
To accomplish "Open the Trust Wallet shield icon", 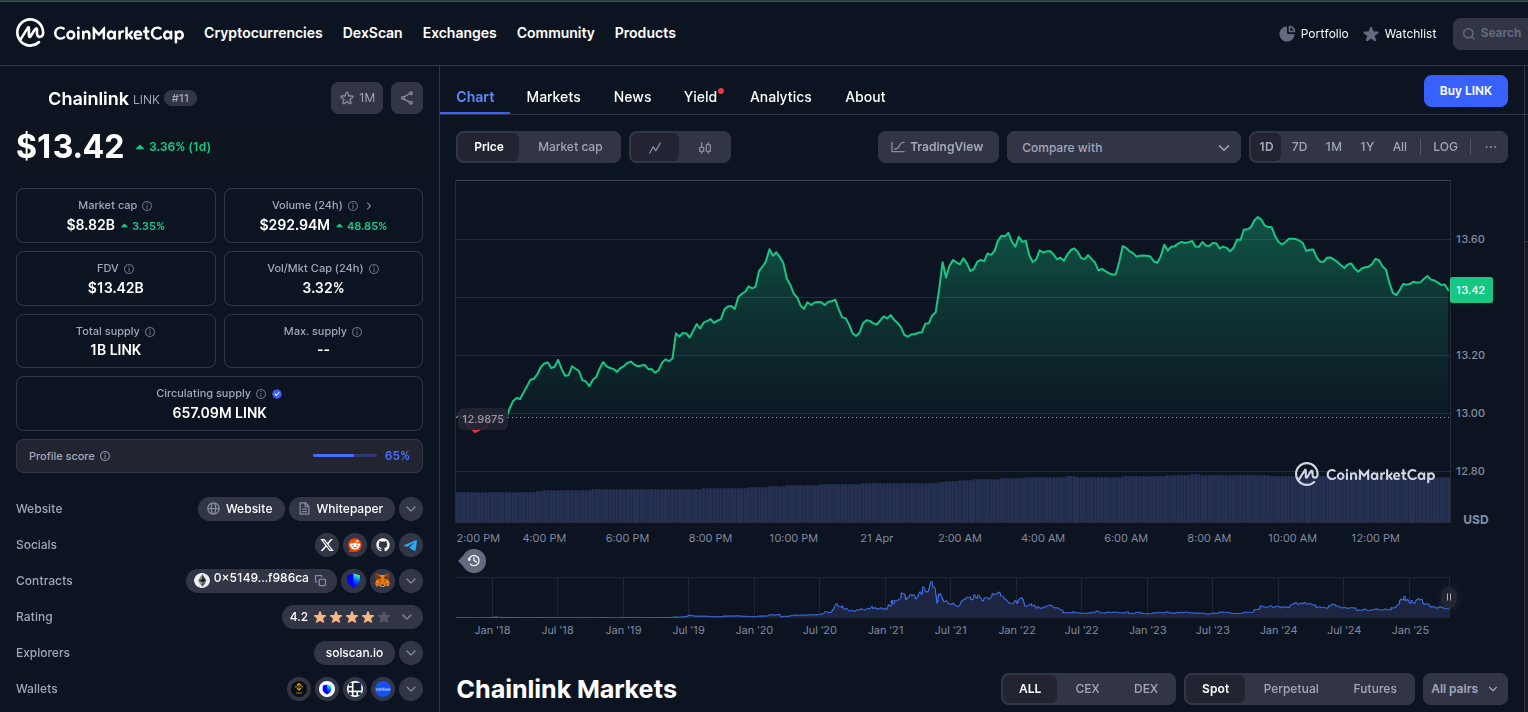I will click(x=327, y=689).
